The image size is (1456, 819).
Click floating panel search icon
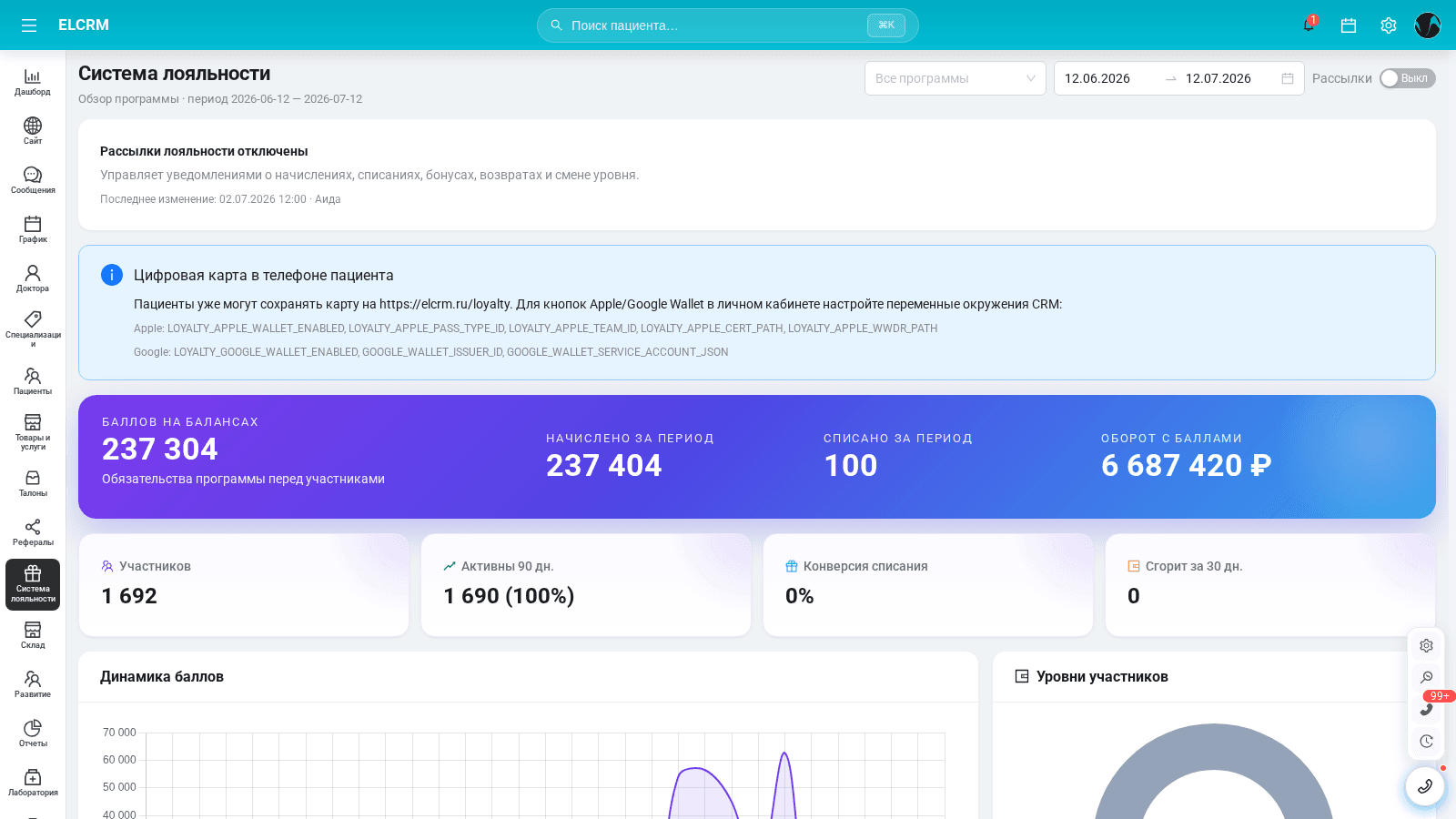(x=1426, y=677)
